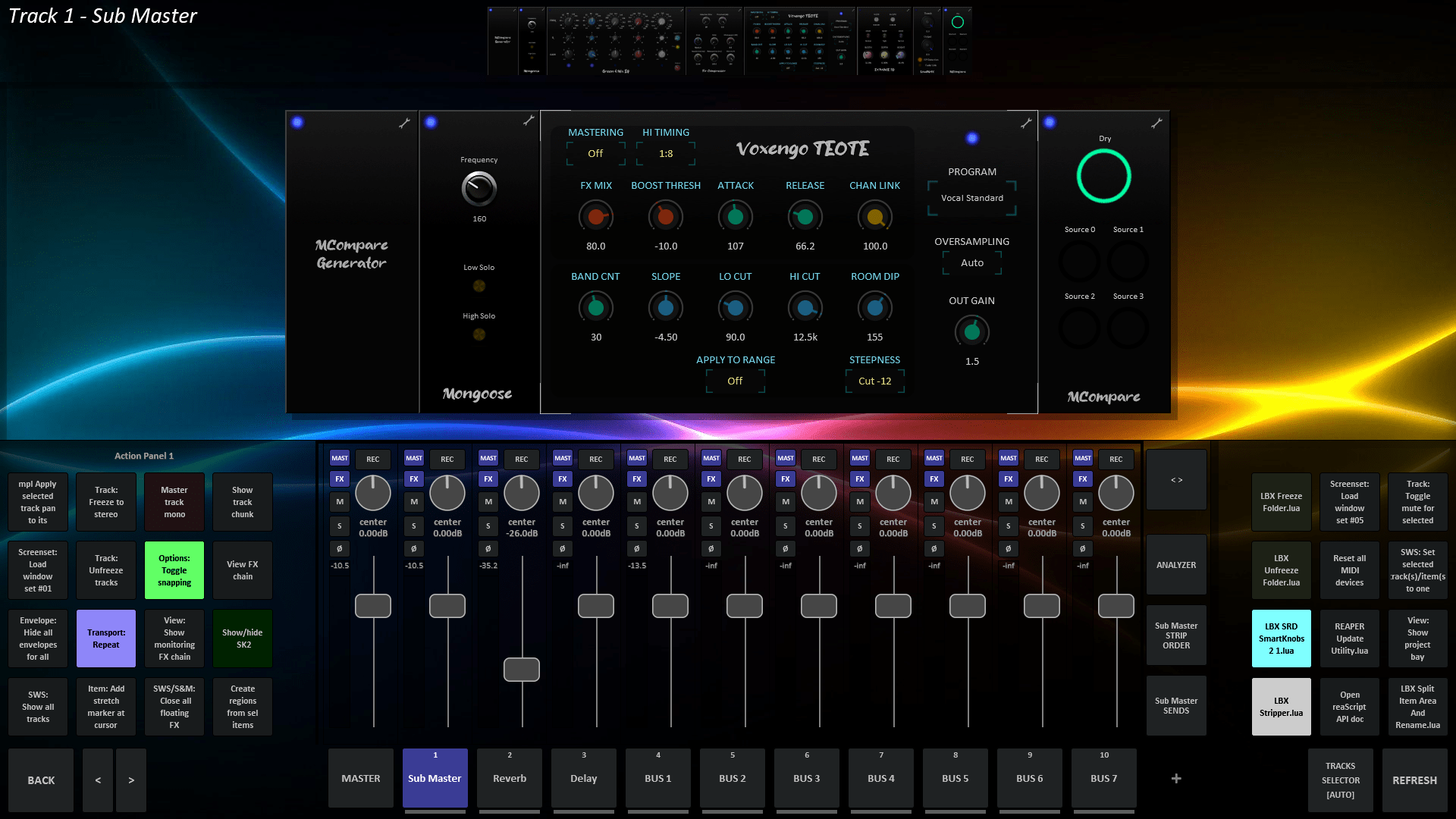Click the BOOST THRESH knob
This screenshot has height=819, width=1456.
click(x=666, y=217)
